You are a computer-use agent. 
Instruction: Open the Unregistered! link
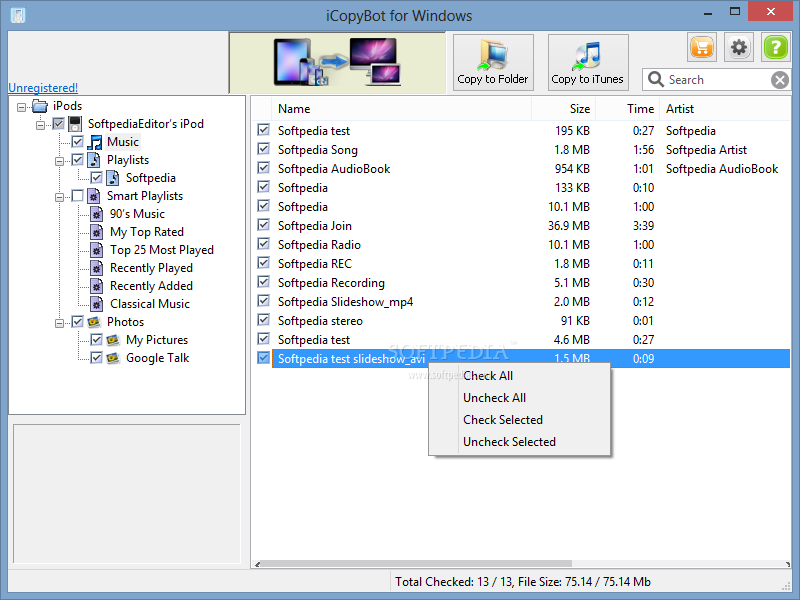(43, 88)
